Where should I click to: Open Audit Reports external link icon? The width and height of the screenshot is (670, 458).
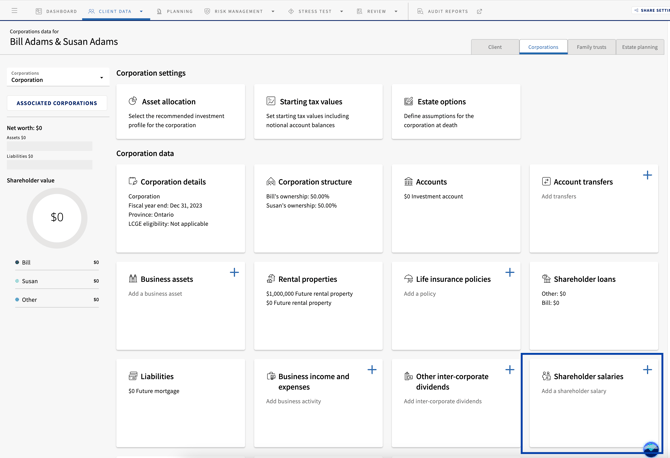(x=479, y=11)
